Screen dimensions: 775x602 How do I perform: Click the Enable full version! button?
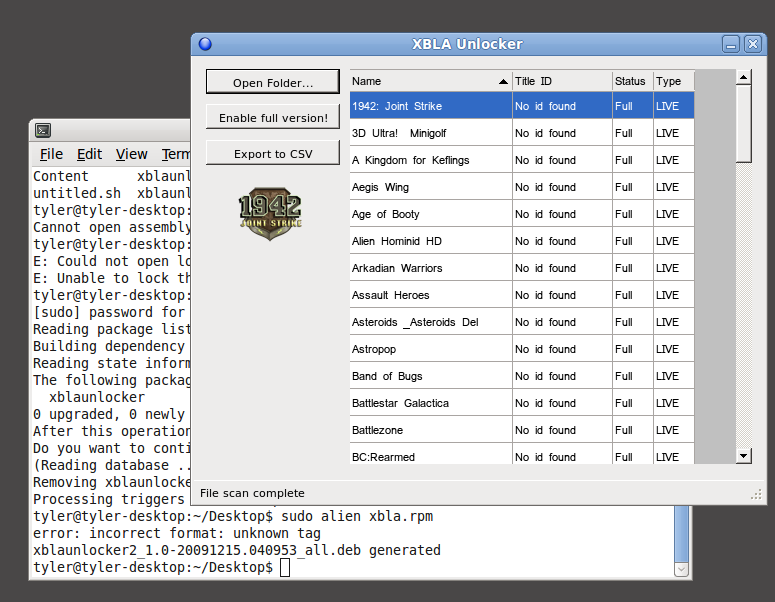click(x=272, y=118)
